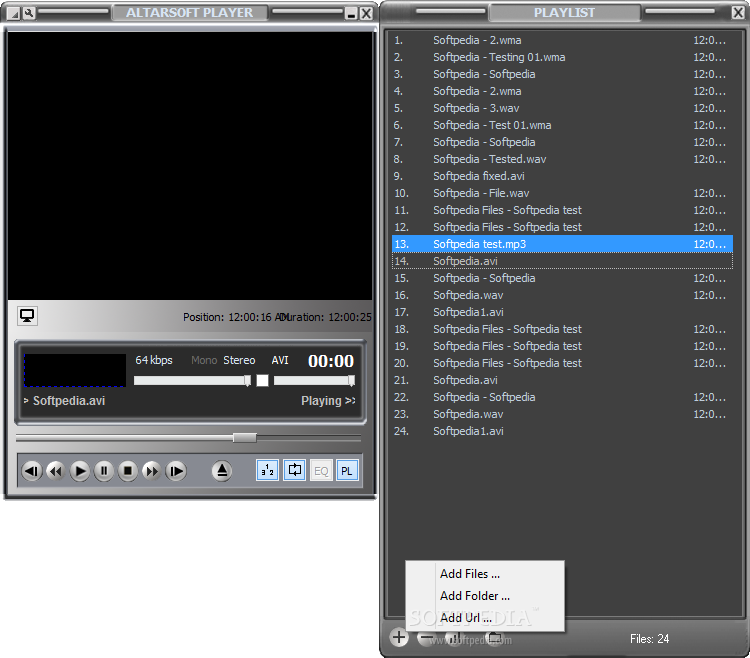
Task: Toggle the EQ equalizer button
Action: 321,471
